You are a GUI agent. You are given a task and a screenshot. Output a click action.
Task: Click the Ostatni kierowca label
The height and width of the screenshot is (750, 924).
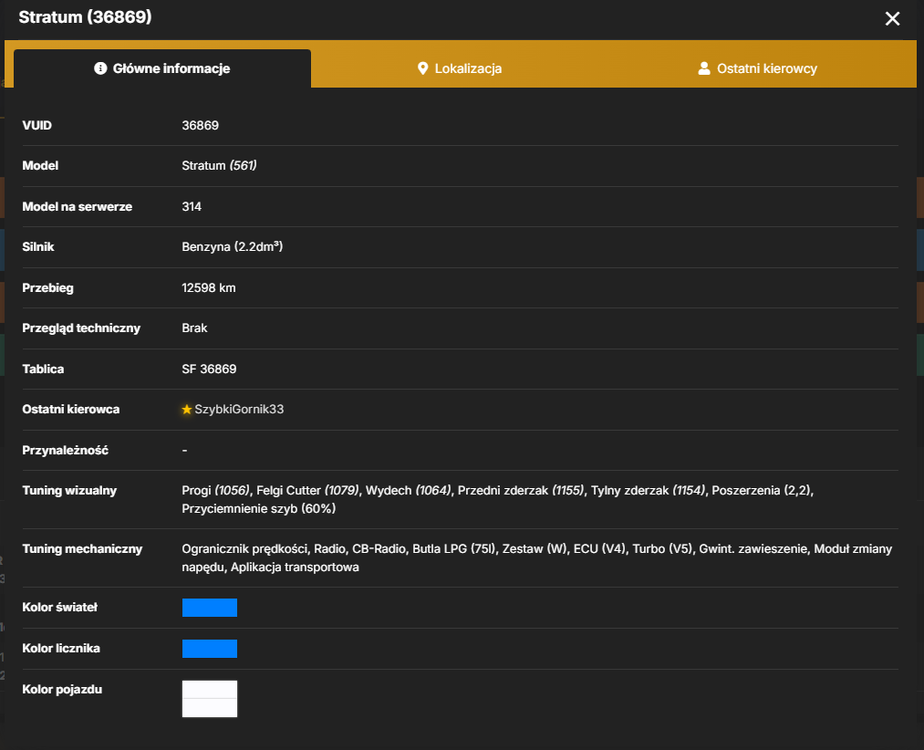pos(71,409)
